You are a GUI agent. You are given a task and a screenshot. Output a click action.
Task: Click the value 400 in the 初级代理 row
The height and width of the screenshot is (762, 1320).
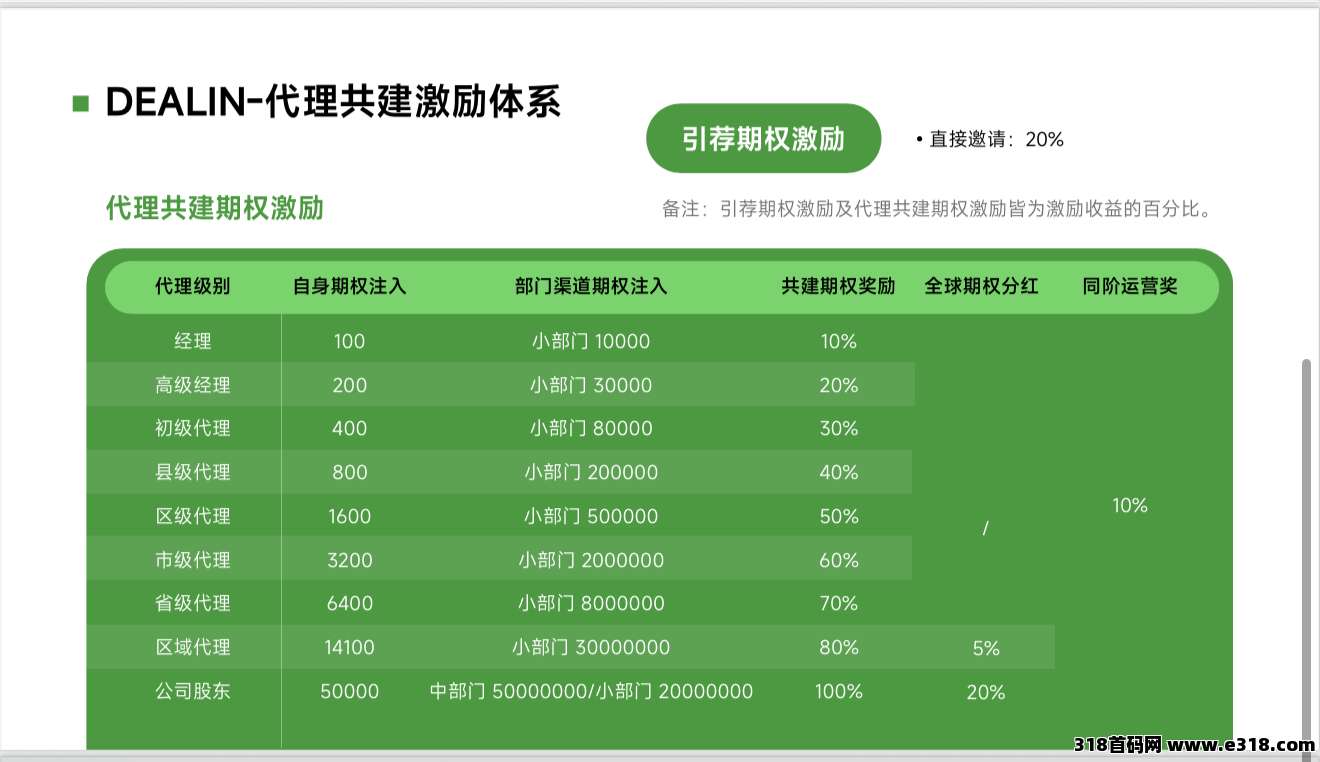pos(349,428)
